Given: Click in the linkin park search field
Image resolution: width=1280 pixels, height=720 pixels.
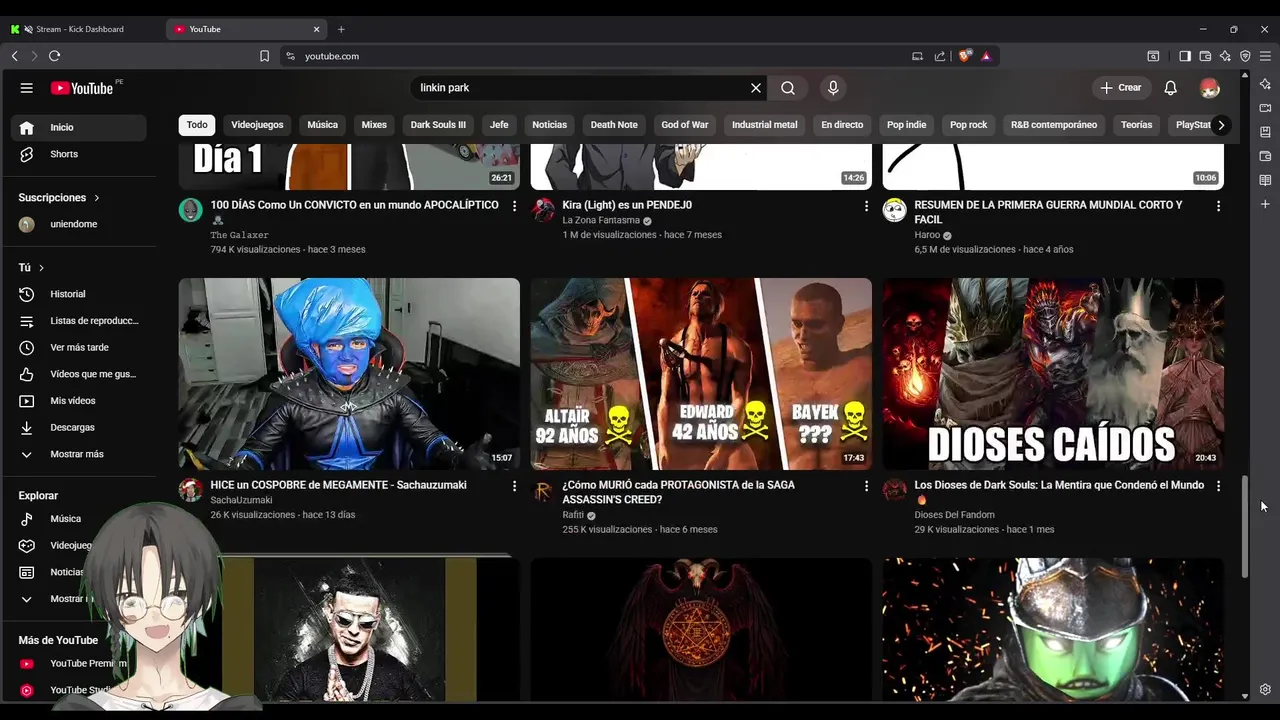Looking at the screenshot, I should tap(580, 88).
